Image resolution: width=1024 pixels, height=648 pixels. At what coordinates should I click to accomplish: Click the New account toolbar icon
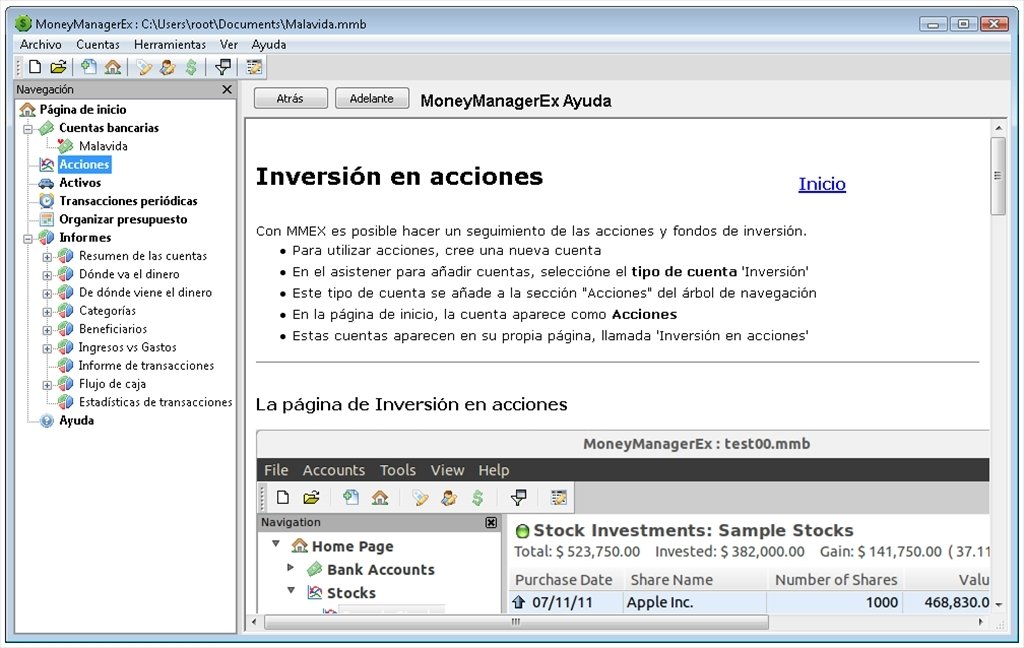[x=89, y=67]
